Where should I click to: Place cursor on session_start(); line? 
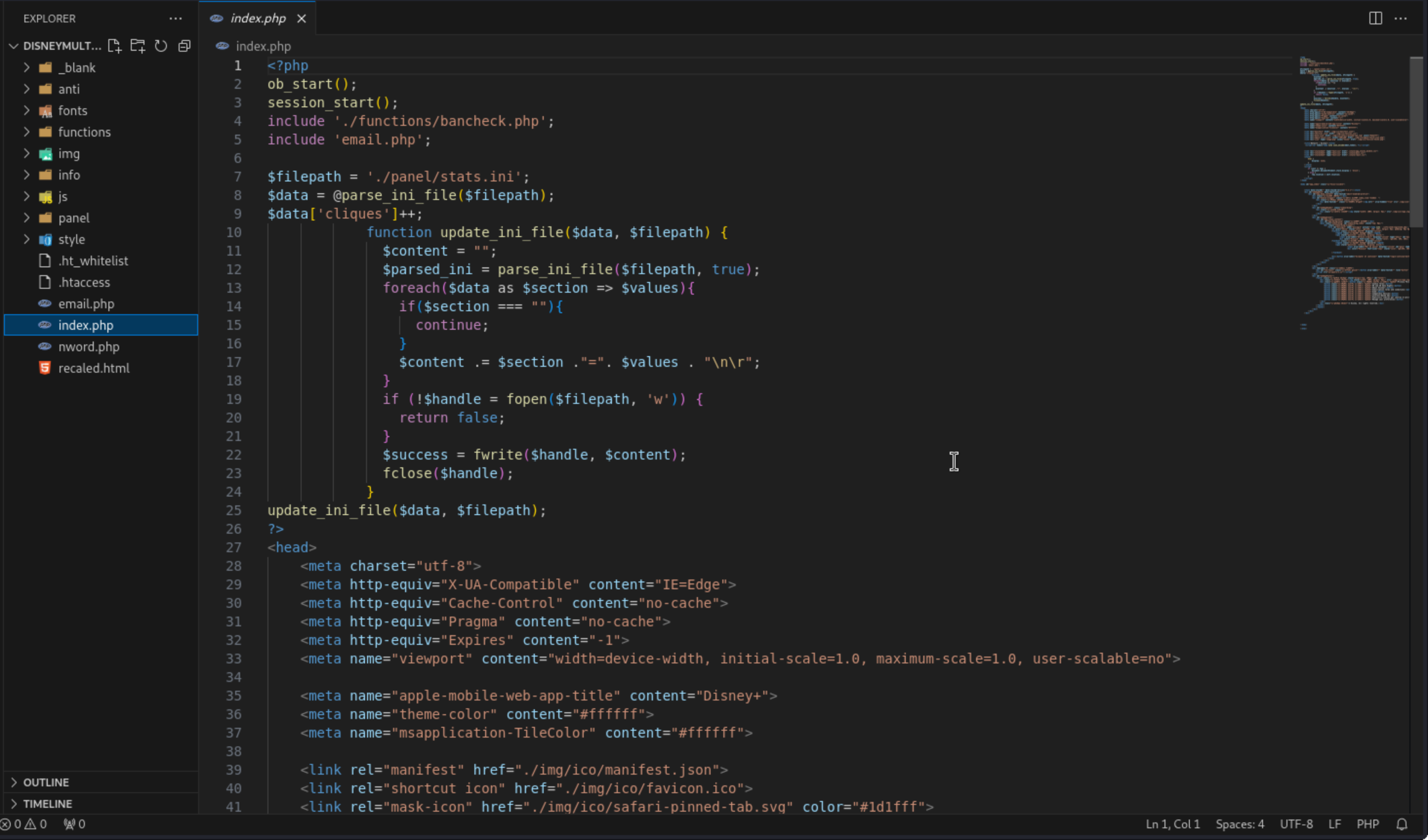pos(333,102)
